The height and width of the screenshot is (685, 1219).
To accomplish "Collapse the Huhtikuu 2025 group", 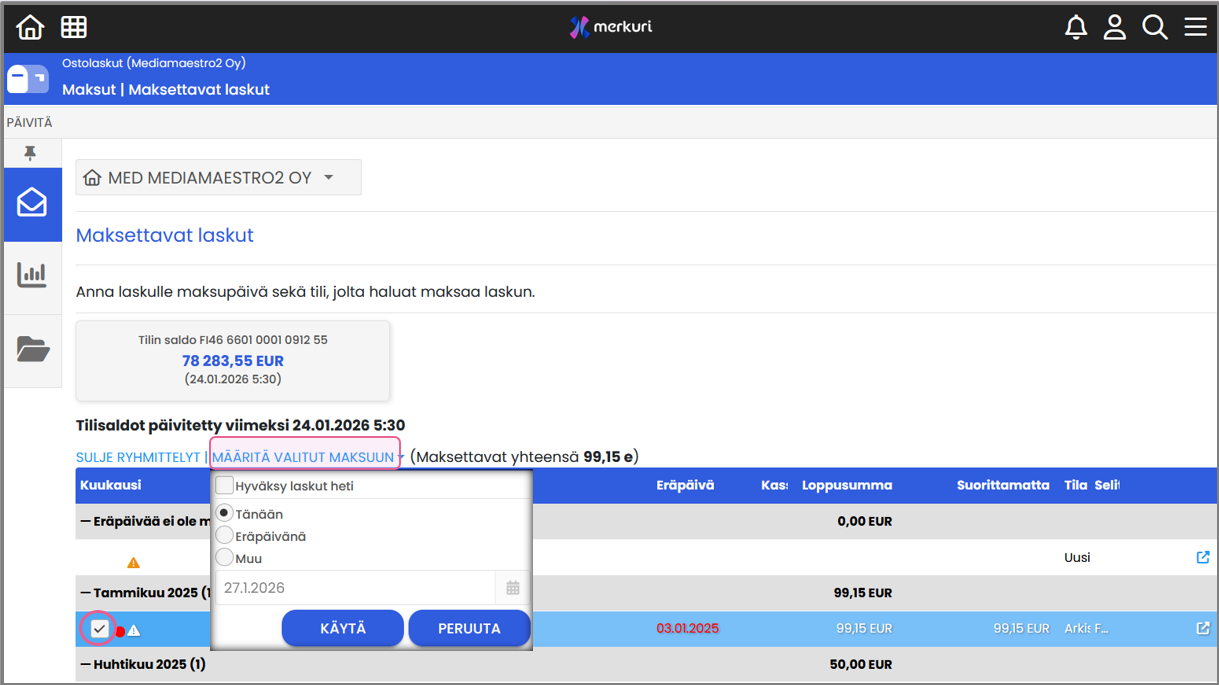I will (x=85, y=664).
